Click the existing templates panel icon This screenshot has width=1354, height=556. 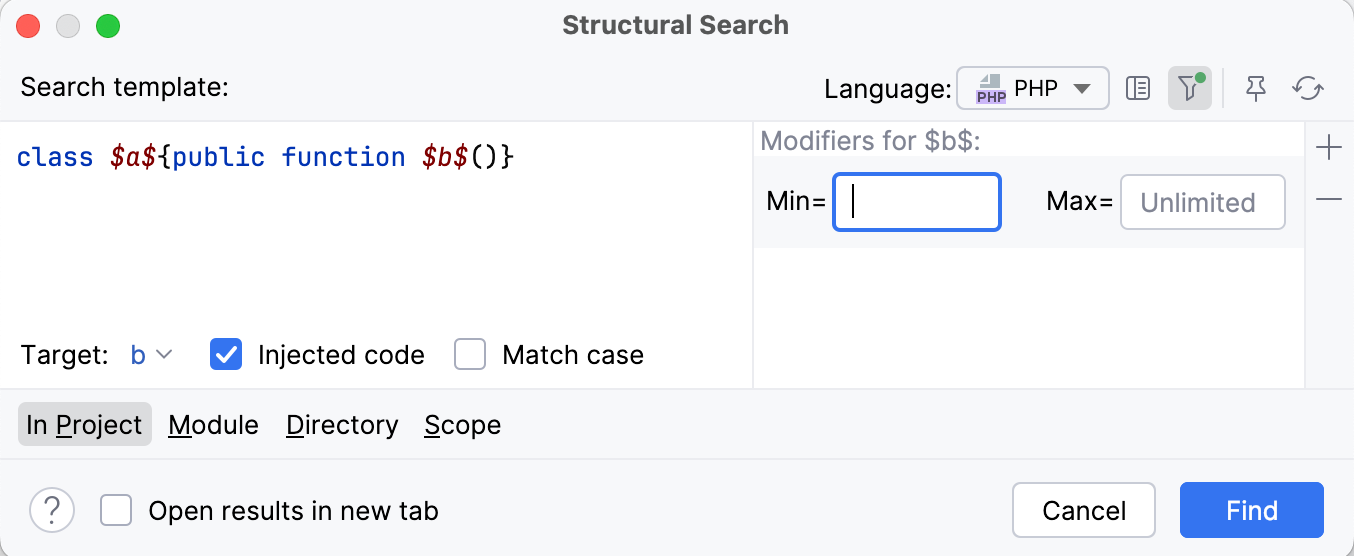click(1138, 89)
